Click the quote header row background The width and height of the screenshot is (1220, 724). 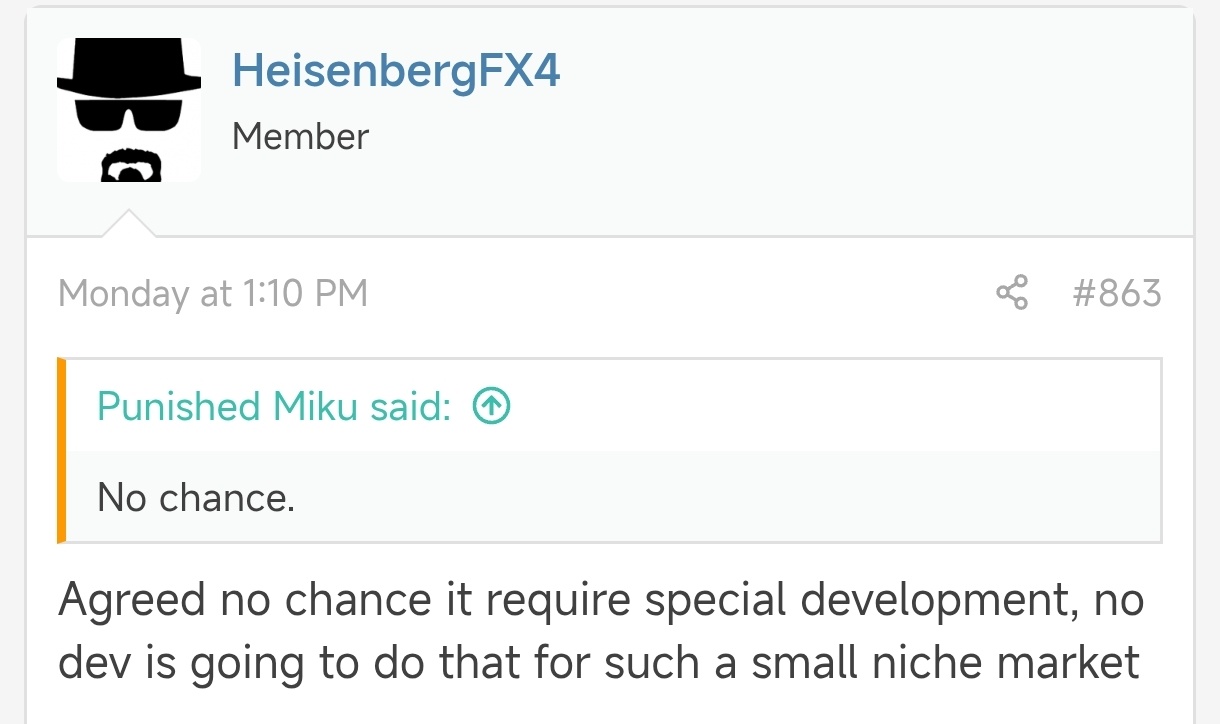(x=613, y=405)
